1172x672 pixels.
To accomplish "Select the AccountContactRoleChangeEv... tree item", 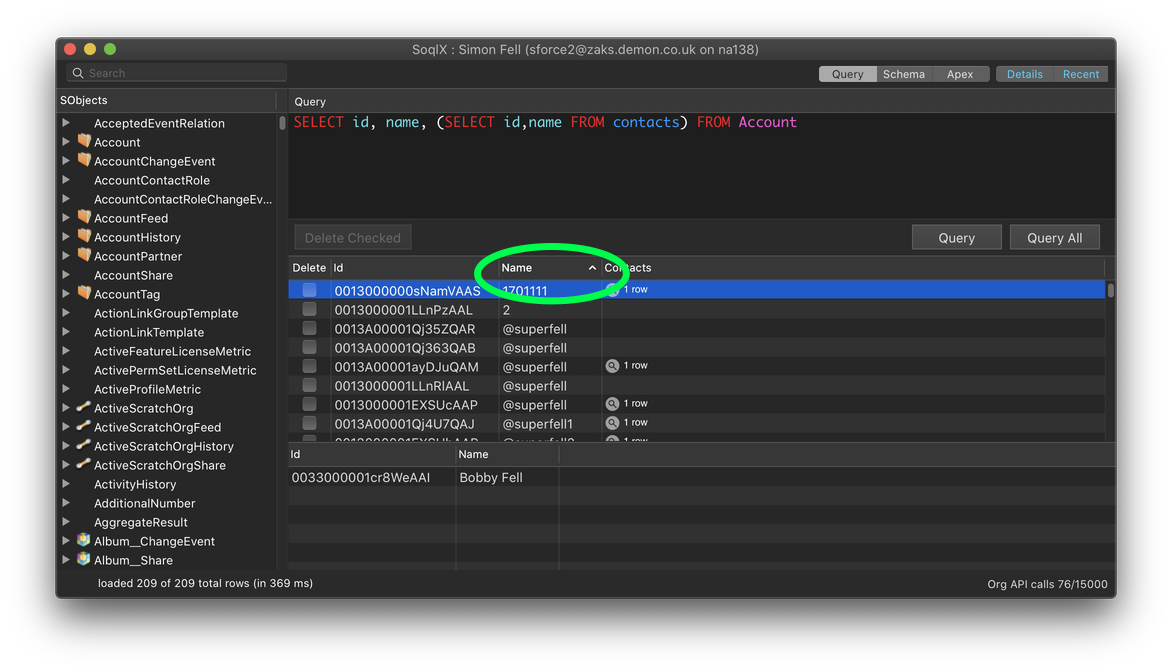I will pos(182,199).
